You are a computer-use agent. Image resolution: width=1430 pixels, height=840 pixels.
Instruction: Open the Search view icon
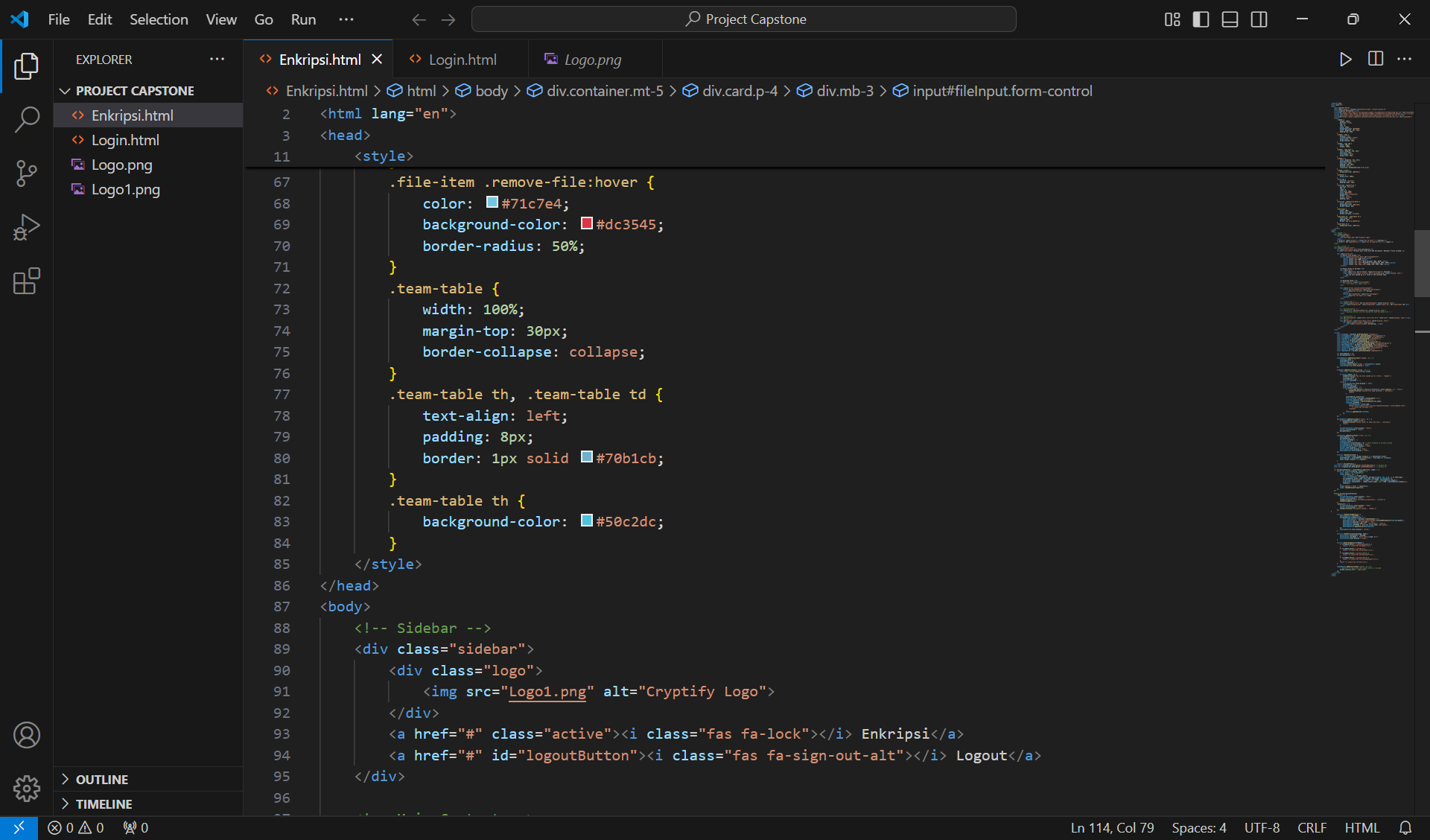click(x=27, y=119)
